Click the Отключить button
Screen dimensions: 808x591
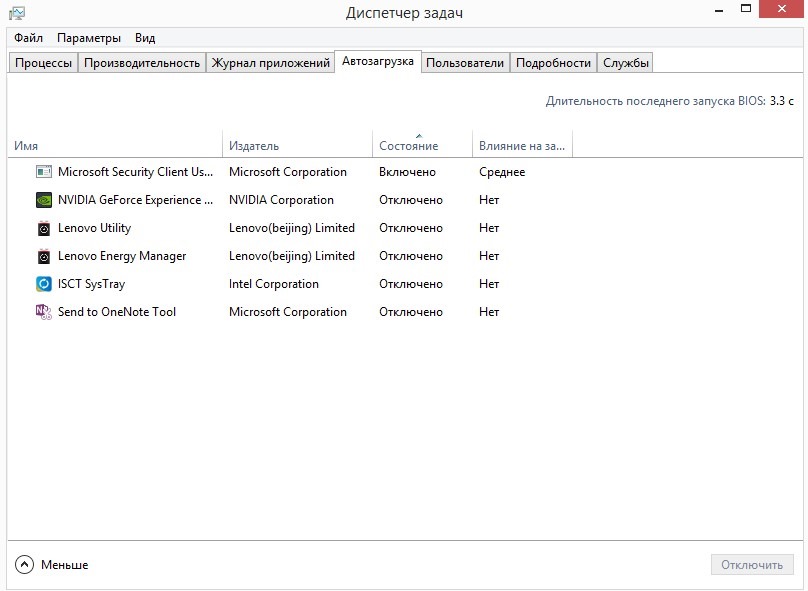[x=752, y=565]
